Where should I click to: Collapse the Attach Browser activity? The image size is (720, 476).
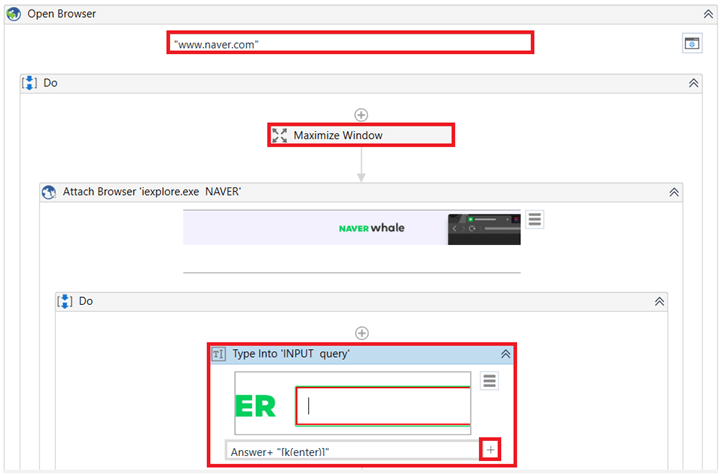pyautogui.click(x=674, y=192)
